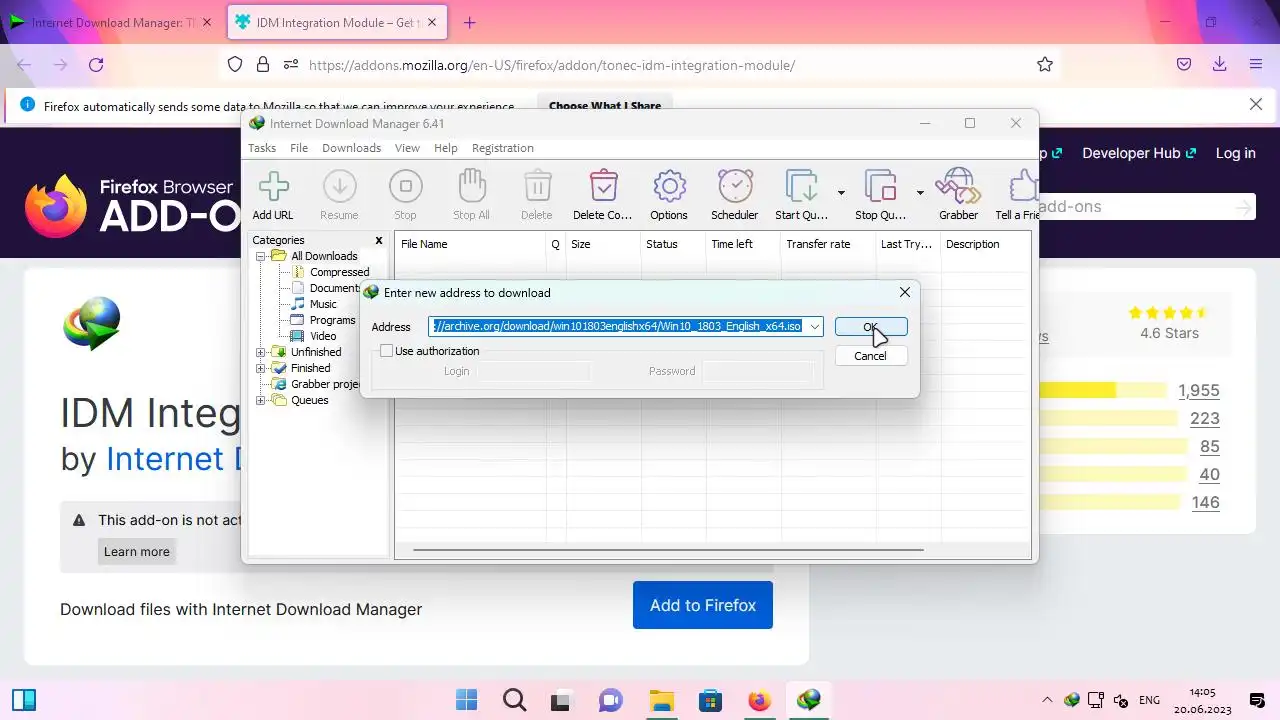The image size is (1280, 720).
Task: Click the Address URL input field
Action: click(617, 327)
